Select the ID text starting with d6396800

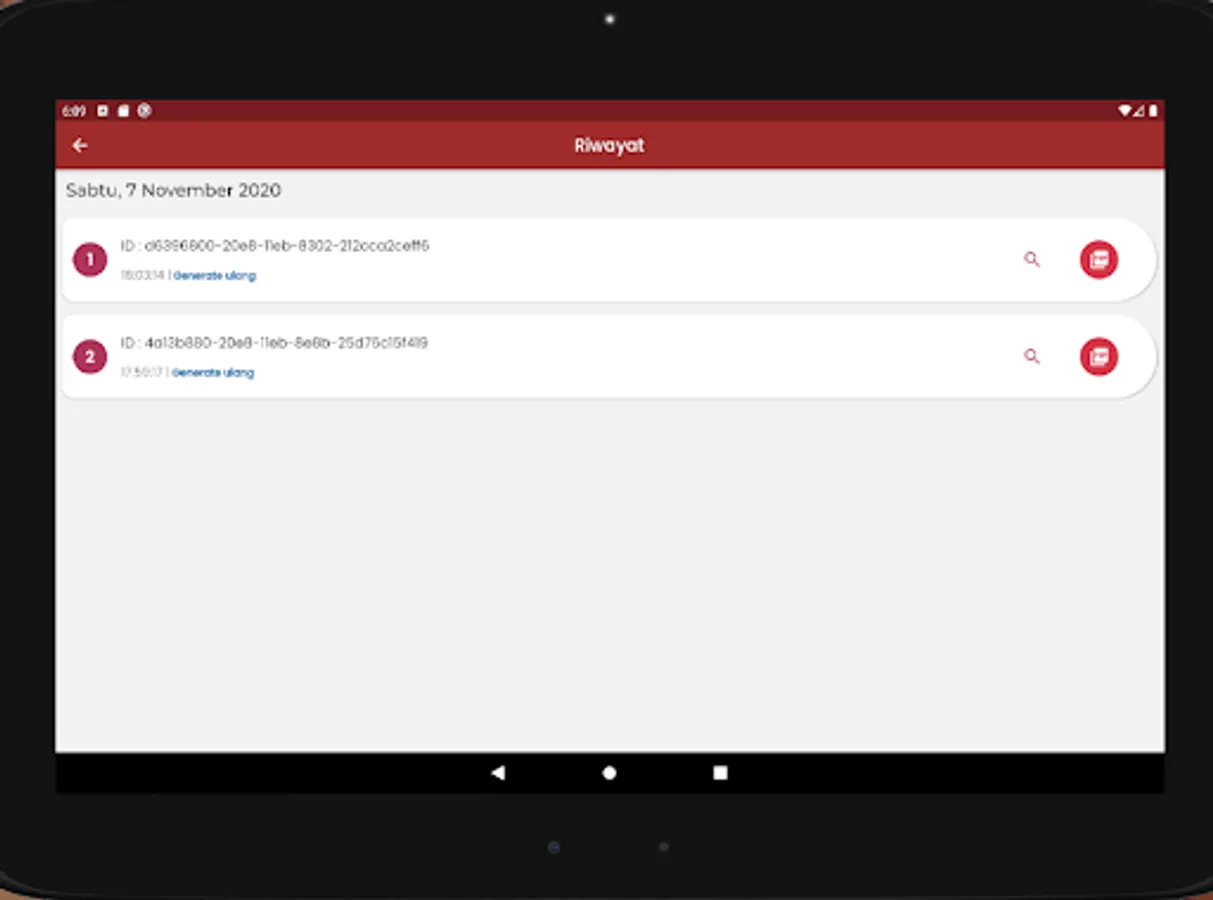(x=275, y=246)
